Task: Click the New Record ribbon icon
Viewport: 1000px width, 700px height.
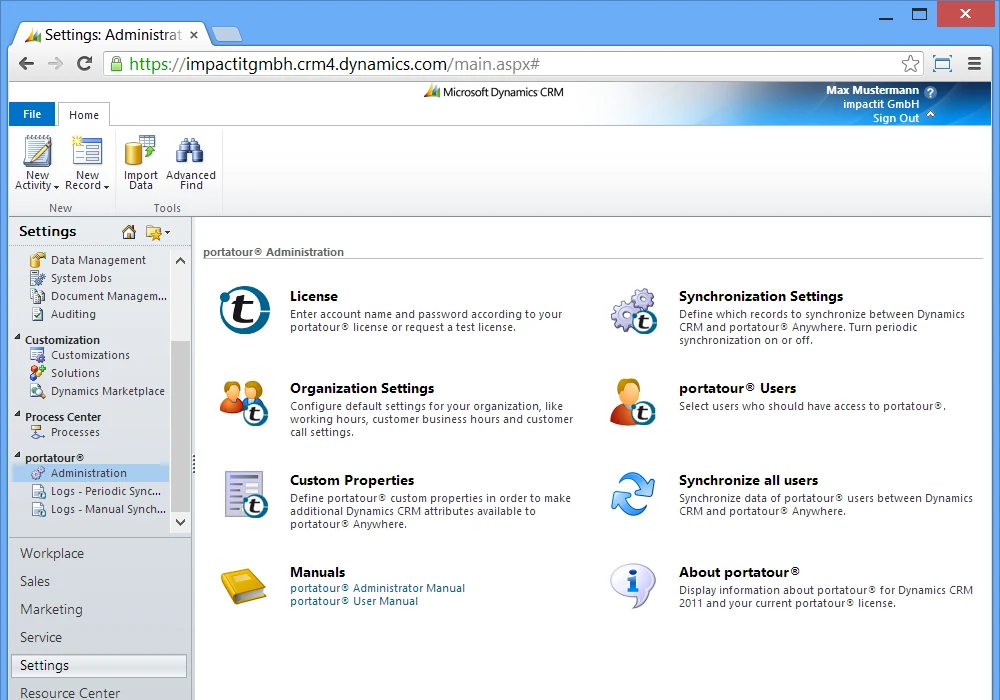Action: click(x=87, y=151)
